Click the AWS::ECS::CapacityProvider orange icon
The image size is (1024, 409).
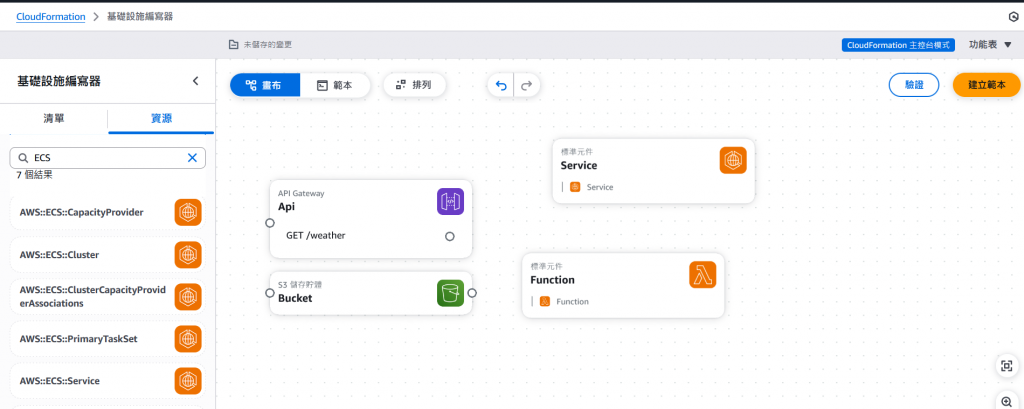click(x=188, y=212)
